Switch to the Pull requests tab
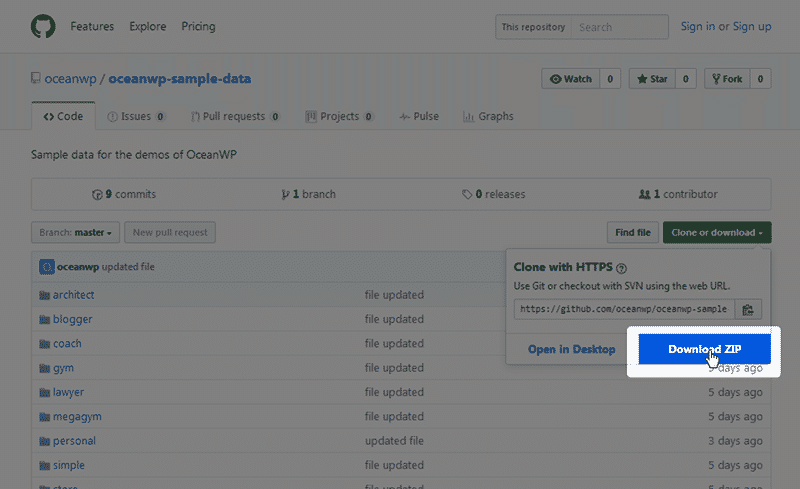 coord(235,116)
